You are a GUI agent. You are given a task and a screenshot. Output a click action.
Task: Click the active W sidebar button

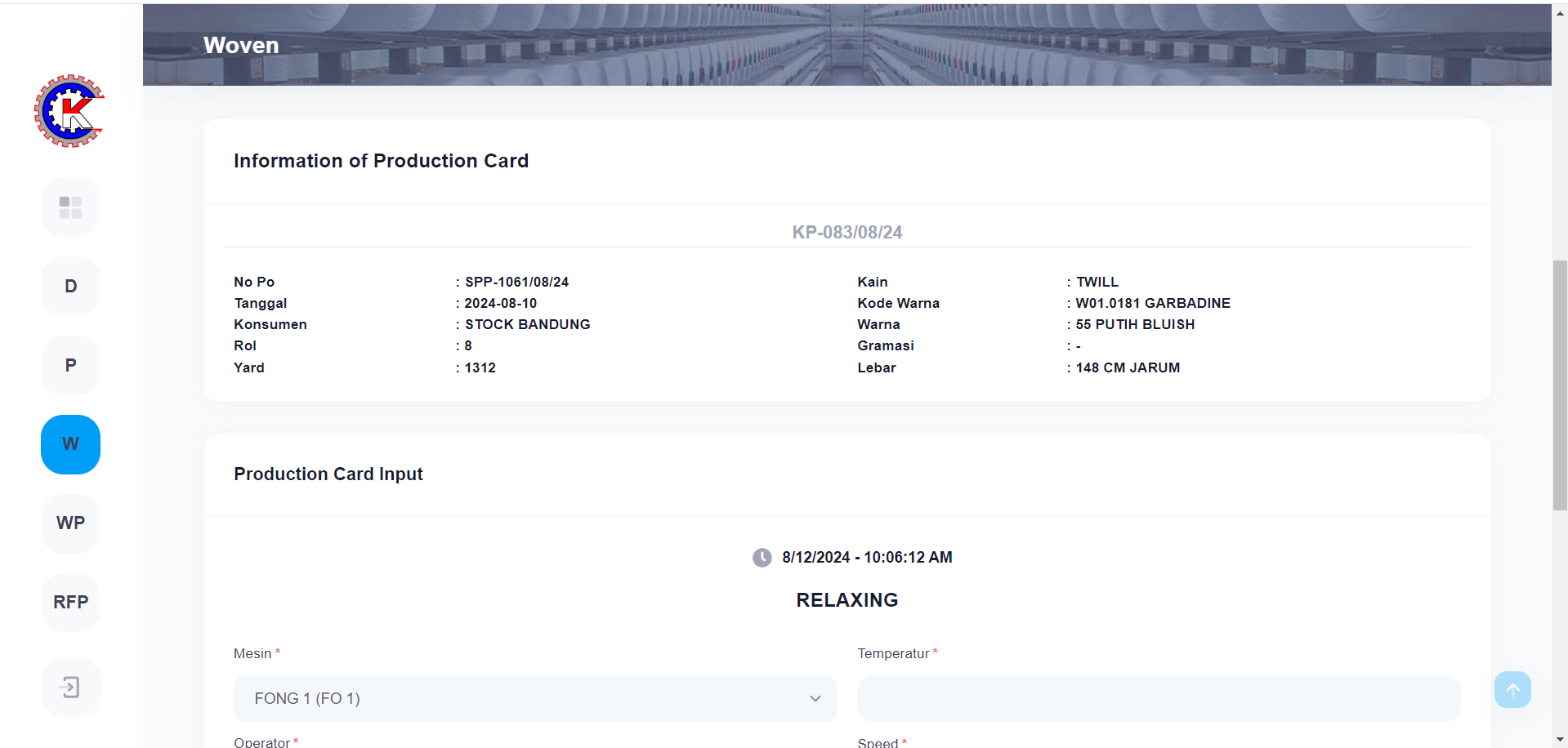click(70, 444)
